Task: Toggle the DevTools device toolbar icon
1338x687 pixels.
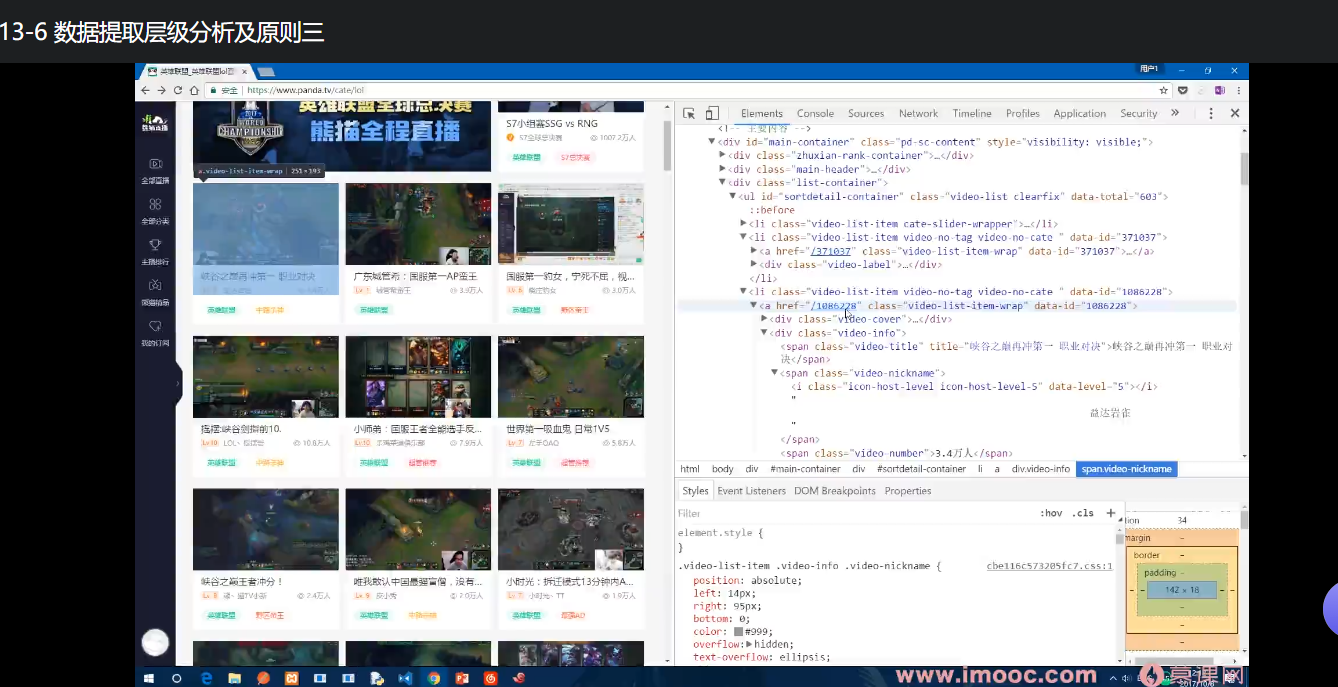Action: click(712, 113)
